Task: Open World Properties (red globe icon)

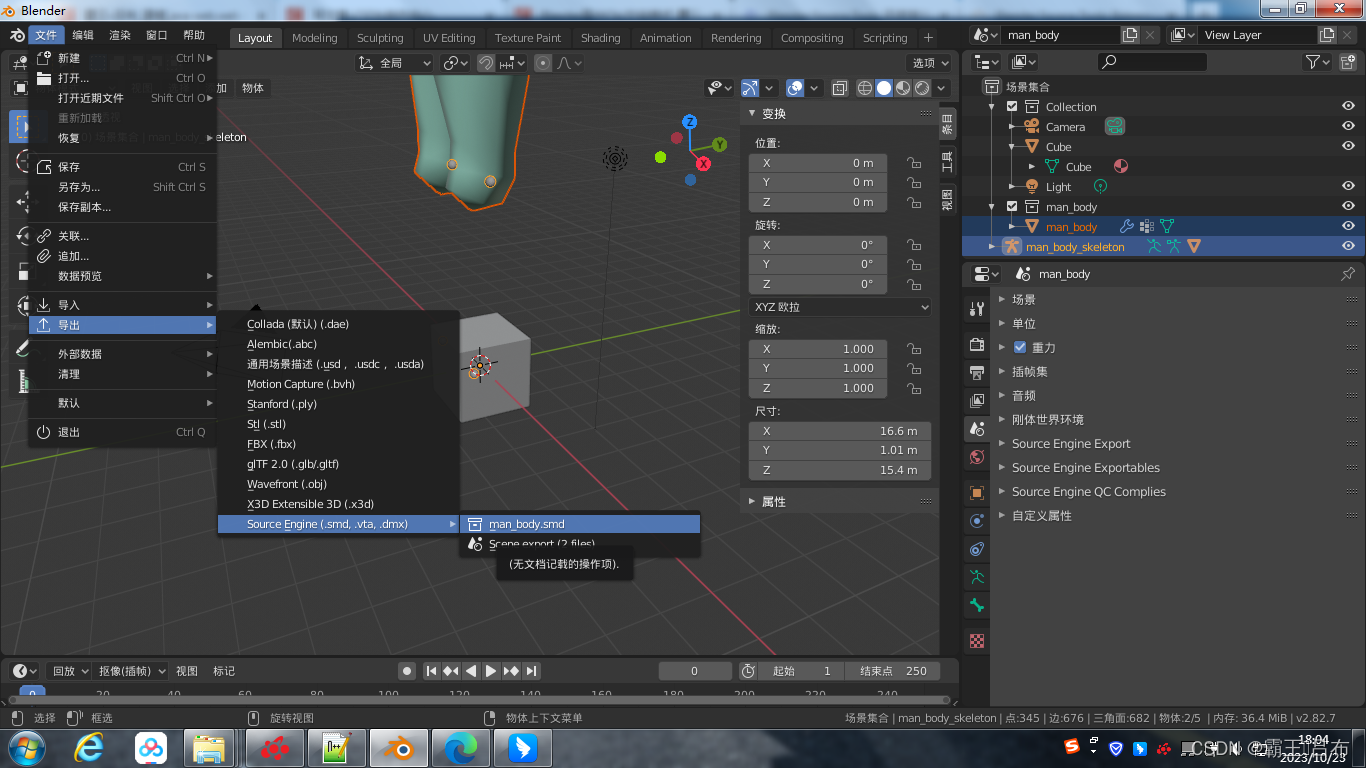Action: [x=976, y=457]
